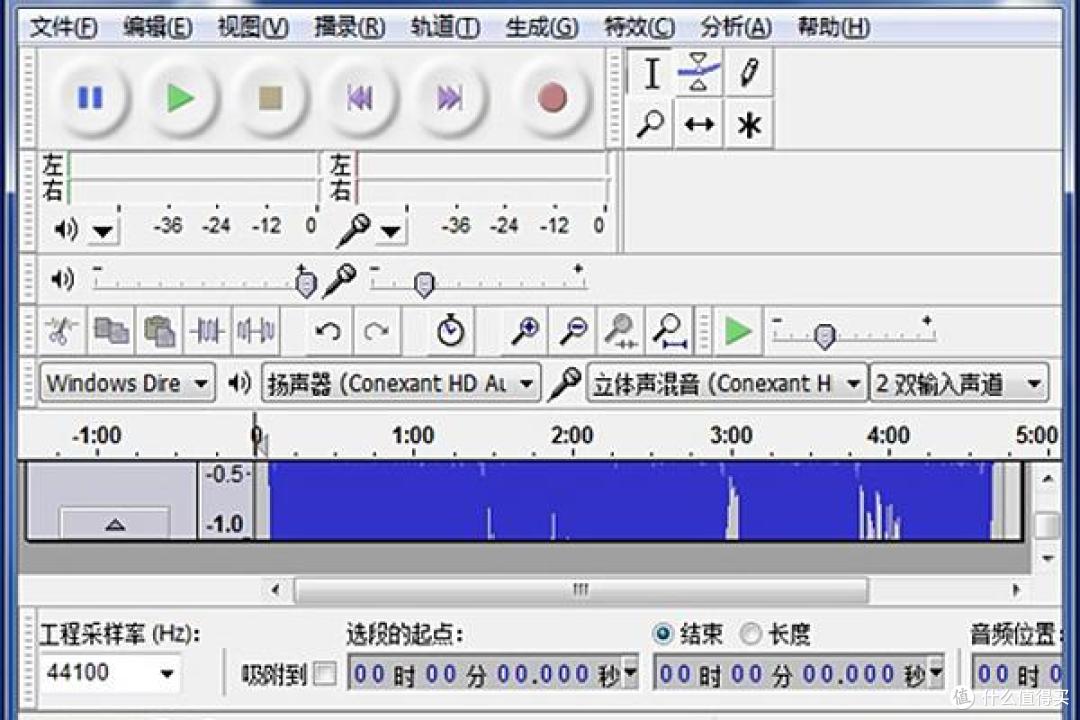
Task: Open the 帮助 menu
Action: coord(833,28)
